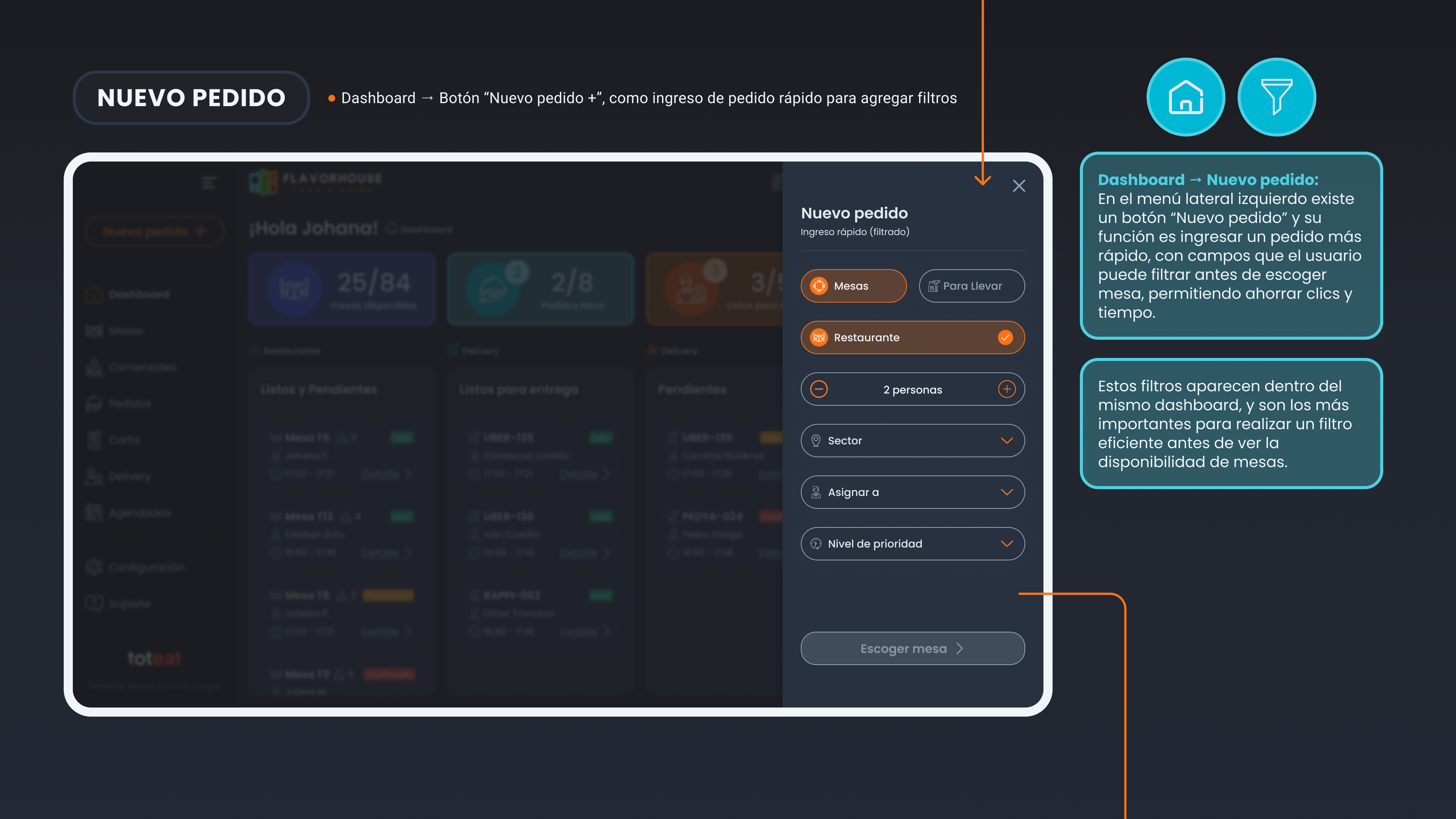This screenshot has width=1456, height=819.
Task: Expand the Sector dropdown
Action: click(x=1007, y=441)
